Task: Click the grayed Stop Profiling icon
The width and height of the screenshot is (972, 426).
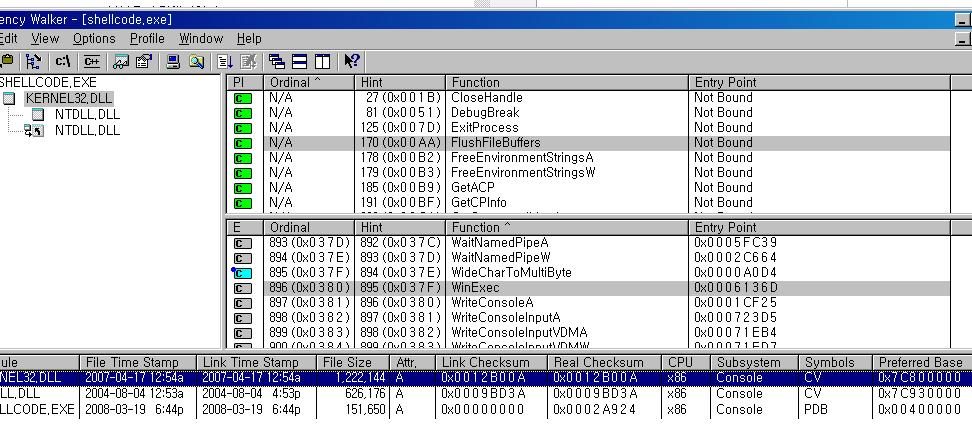Action: point(248,61)
